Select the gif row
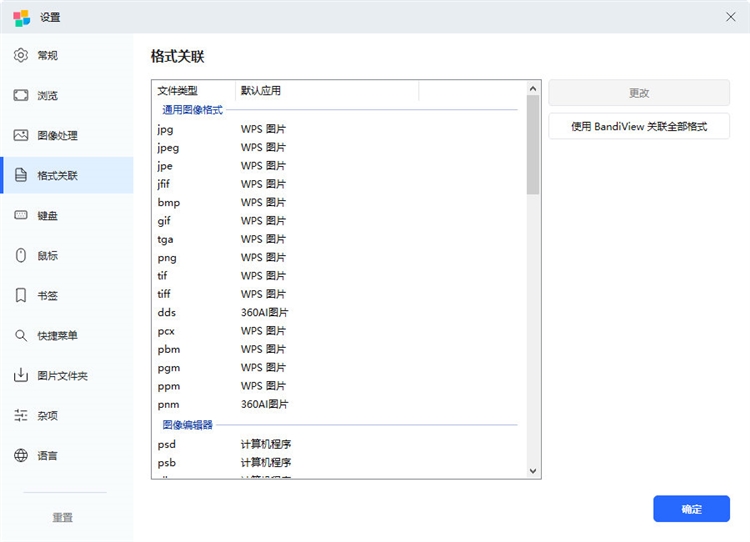 click(339, 221)
